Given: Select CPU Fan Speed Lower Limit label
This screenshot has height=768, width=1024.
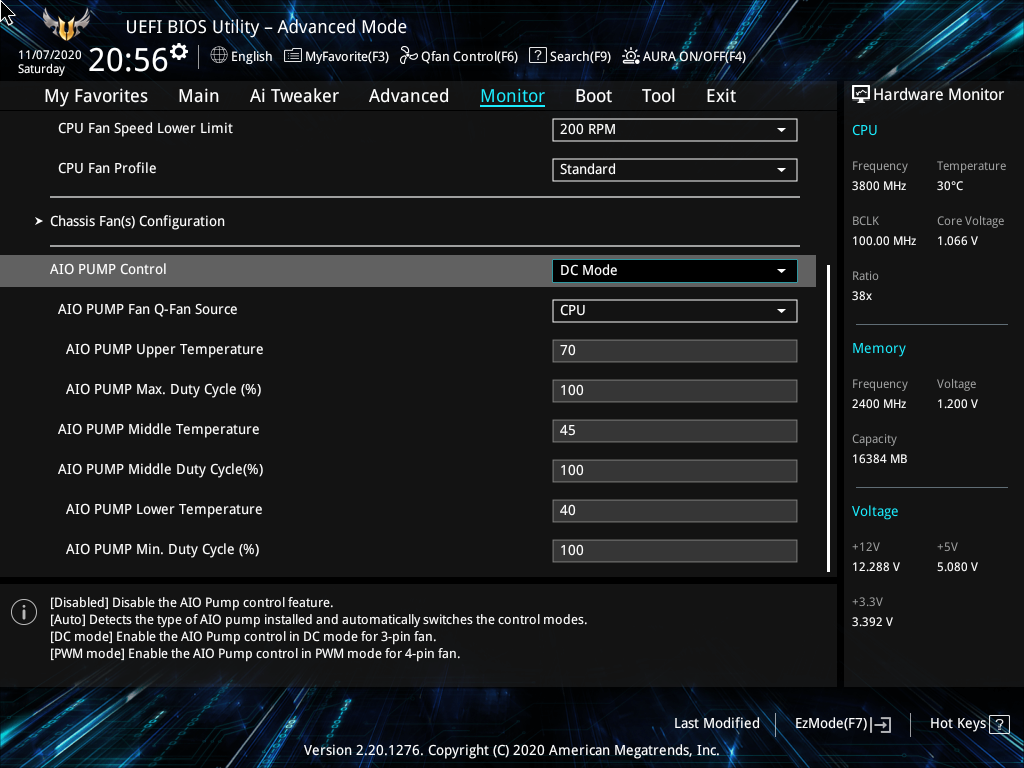Looking at the screenshot, I should (145, 128).
